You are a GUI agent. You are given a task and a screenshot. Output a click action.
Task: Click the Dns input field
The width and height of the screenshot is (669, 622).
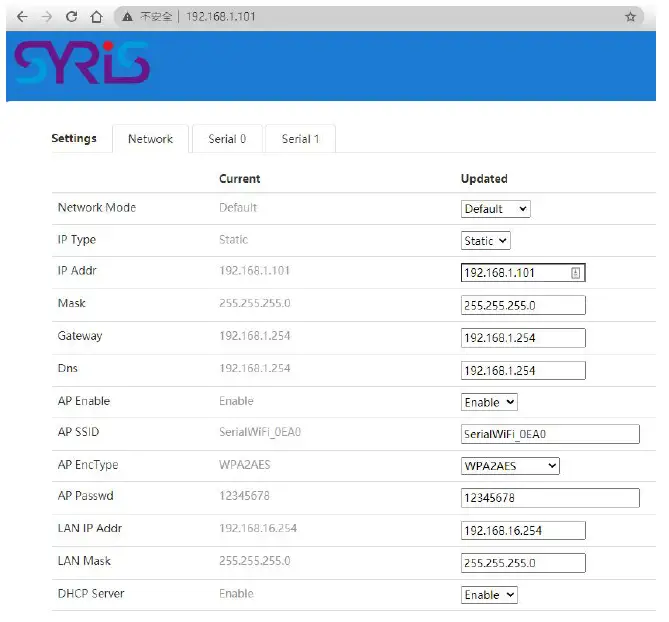pyautogui.click(x=523, y=370)
